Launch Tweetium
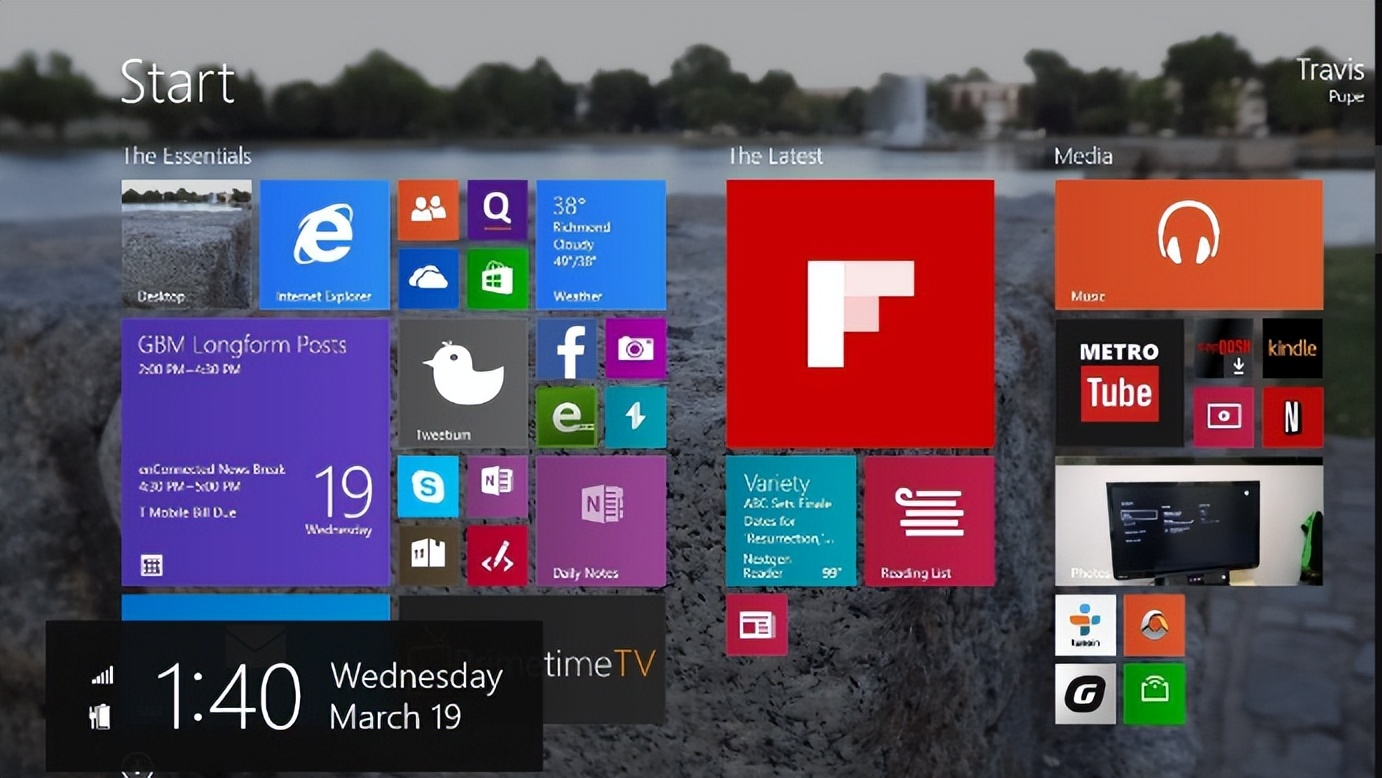This screenshot has height=778, width=1382. tap(463, 381)
